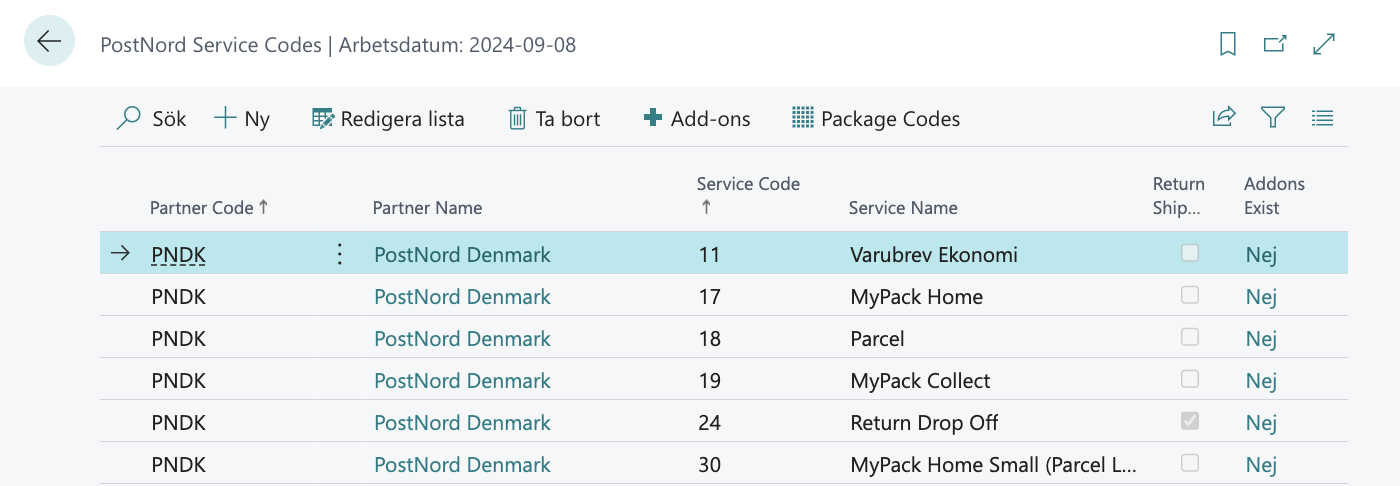Image resolution: width=1400 pixels, height=486 pixels.
Task: Click Nej link for Varubrev Ekonomi
Action: [1261, 254]
